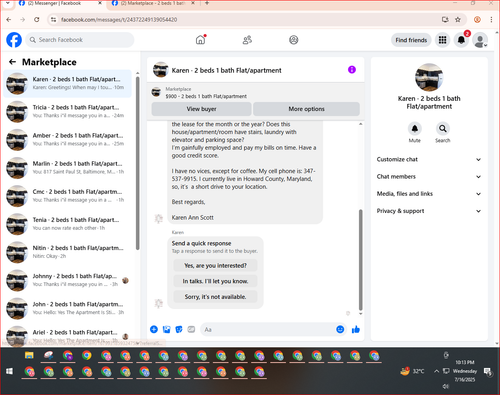The height and width of the screenshot is (395, 500).
Task: Send quick response 'Sorry, it's not available.'
Action: [x=215, y=297]
